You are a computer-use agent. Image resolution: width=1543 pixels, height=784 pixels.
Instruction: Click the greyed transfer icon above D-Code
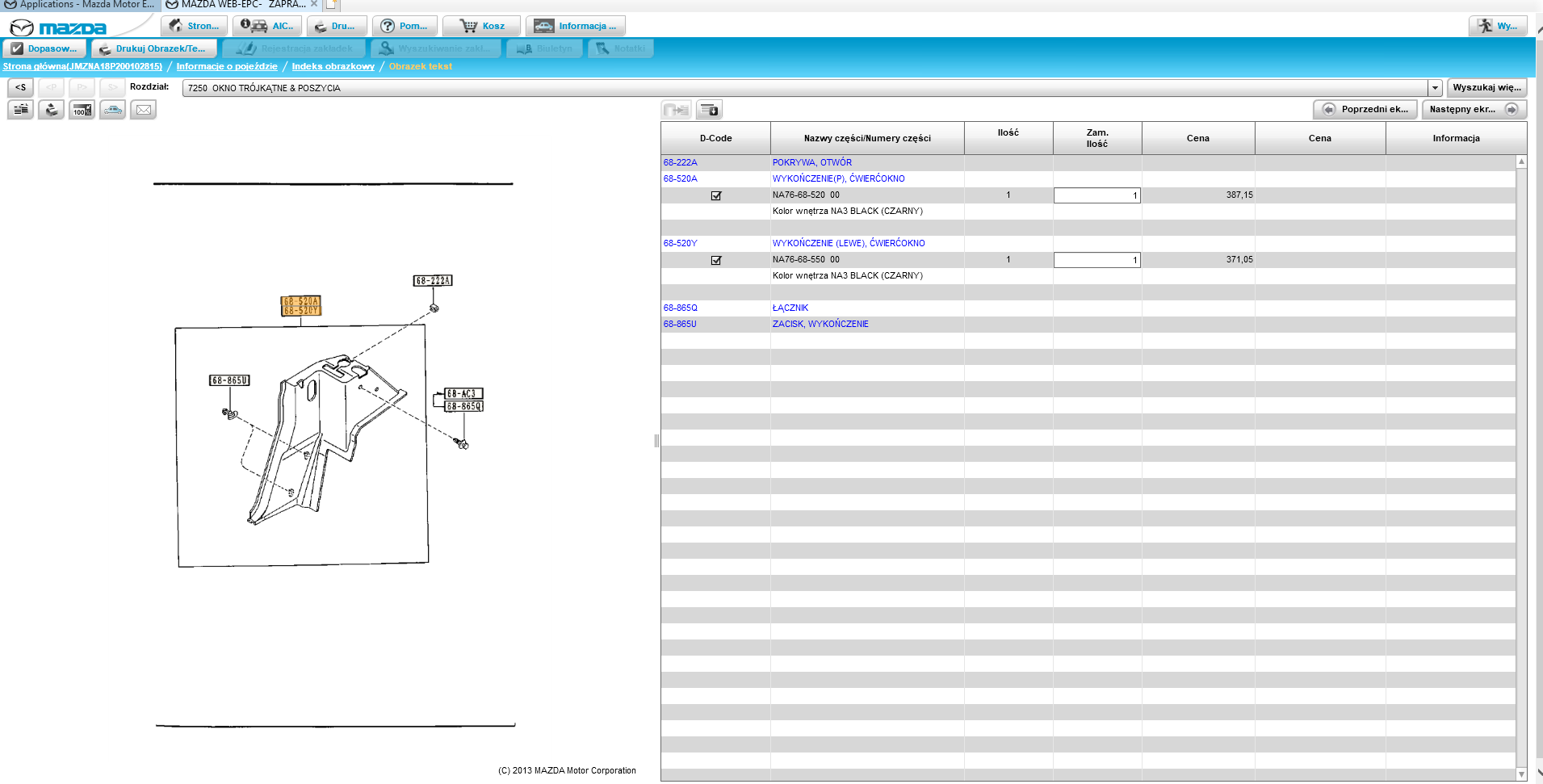point(677,110)
